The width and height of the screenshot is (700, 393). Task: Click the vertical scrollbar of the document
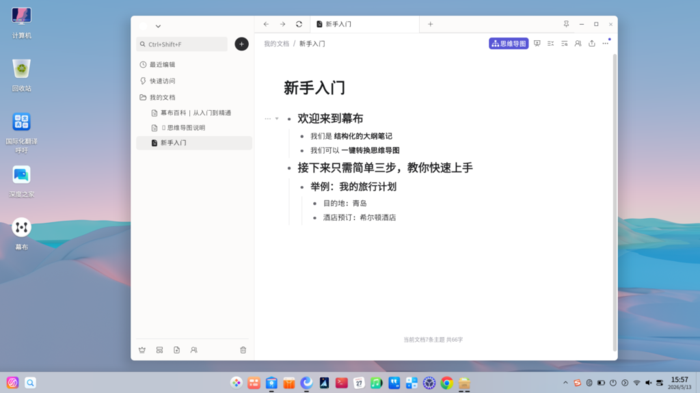pyautogui.click(x=615, y=202)
